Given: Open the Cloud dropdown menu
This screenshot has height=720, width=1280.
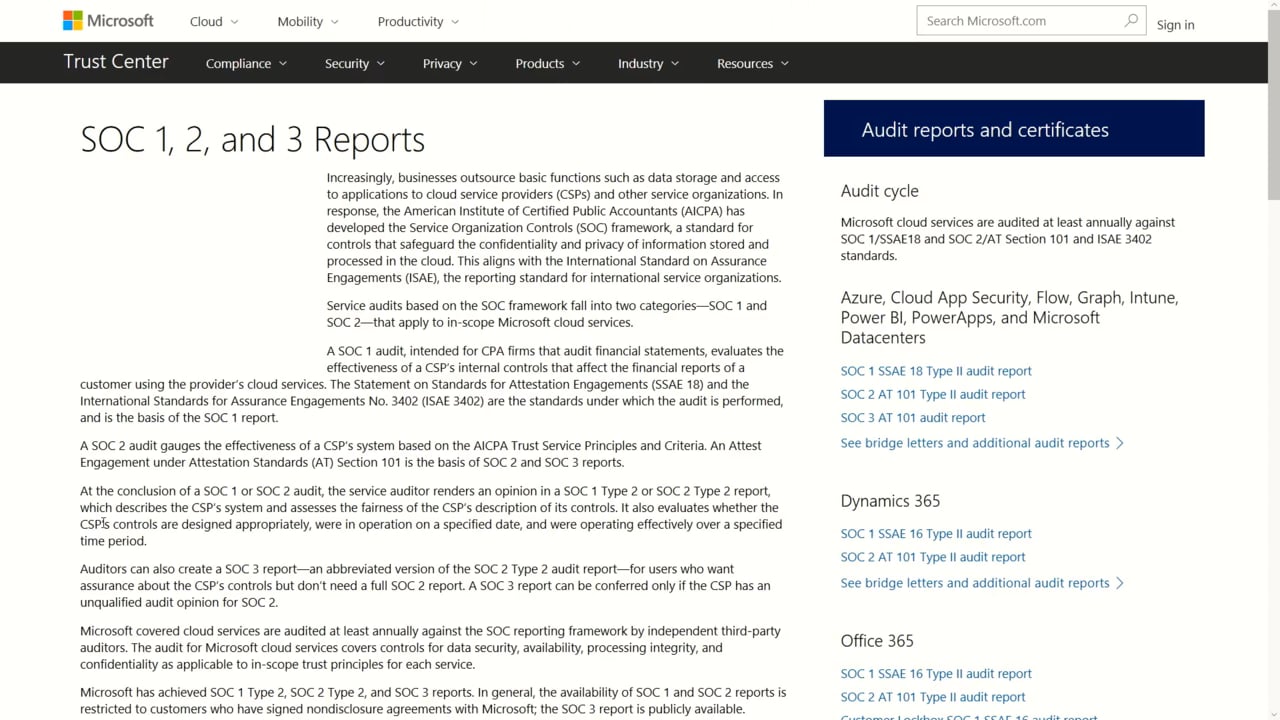Looking at the screenshot, I should click(214, 21).
